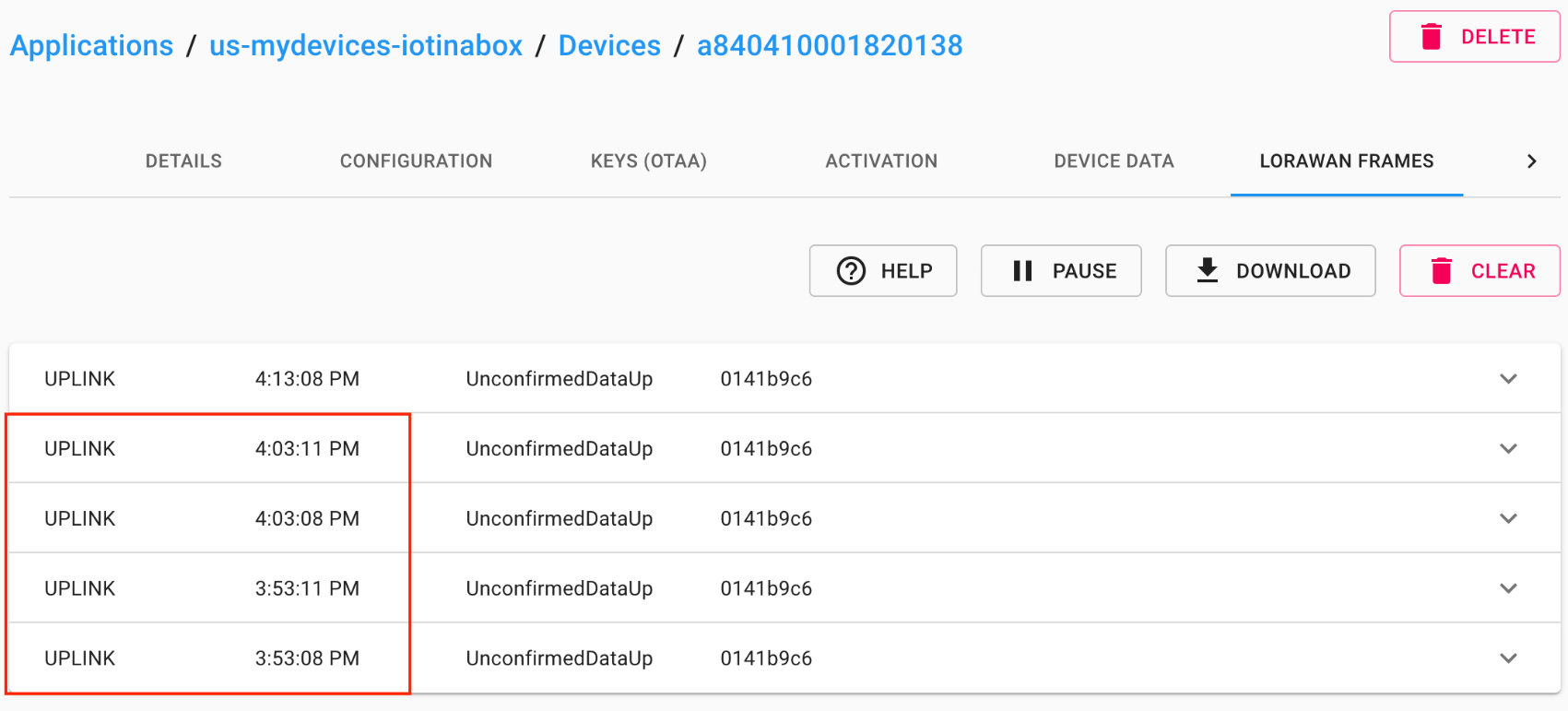
Task: Click UPLINK in the 4:13:08 PM row
Action: [80, 379]
